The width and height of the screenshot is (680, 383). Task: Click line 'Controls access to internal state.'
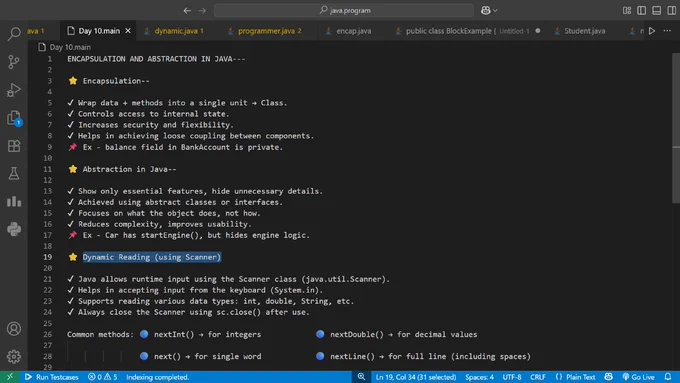click(149, 114)
